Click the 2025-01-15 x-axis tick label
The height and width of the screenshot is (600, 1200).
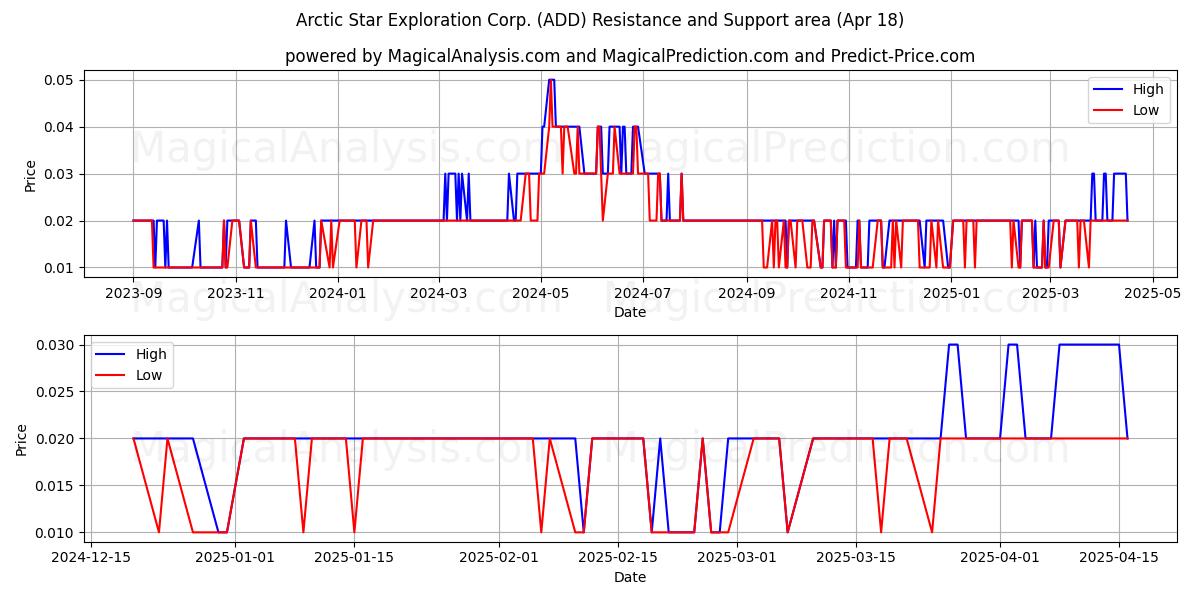tap(354, 558)
